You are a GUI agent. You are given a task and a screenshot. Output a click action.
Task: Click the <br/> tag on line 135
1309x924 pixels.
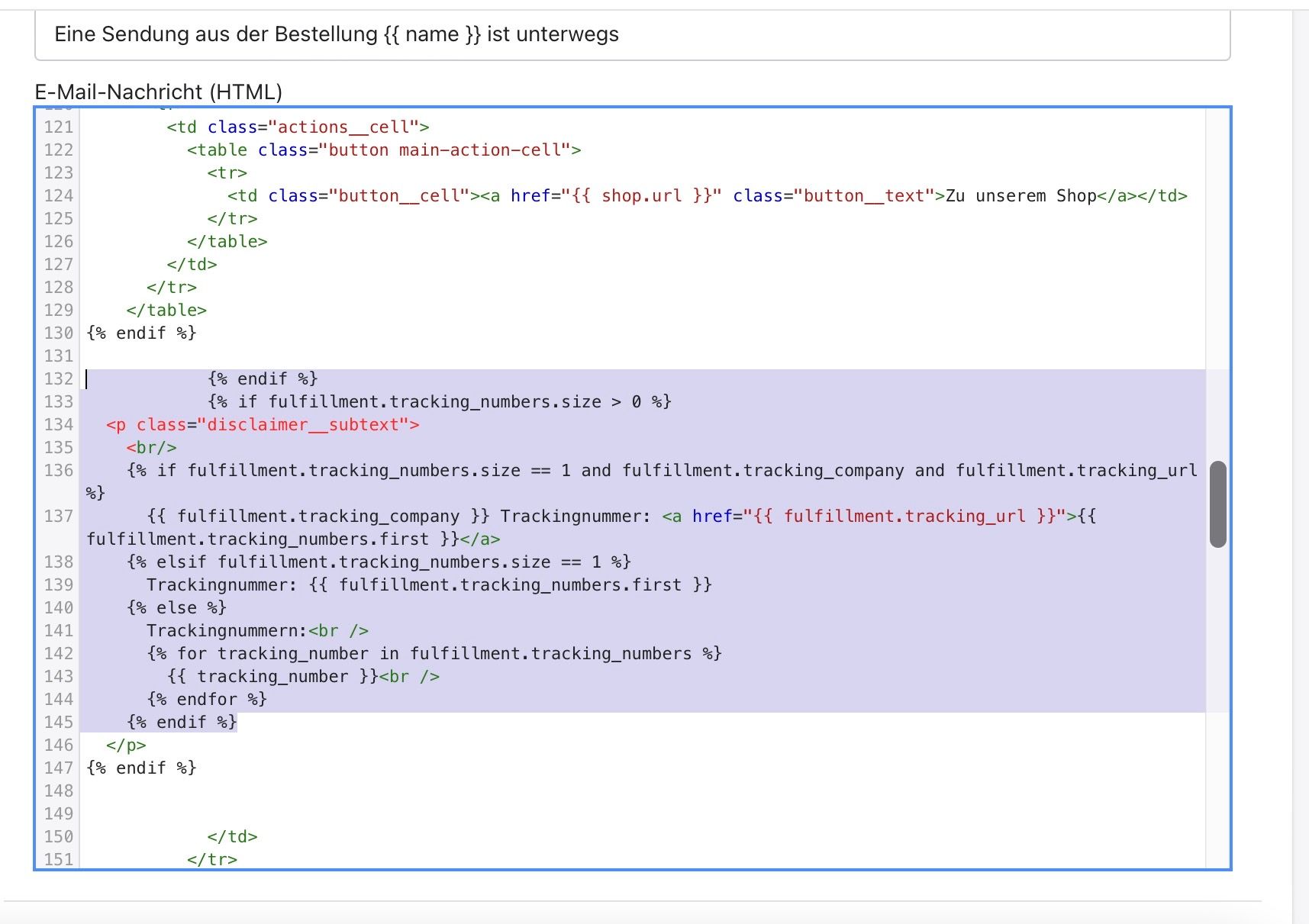151,448
